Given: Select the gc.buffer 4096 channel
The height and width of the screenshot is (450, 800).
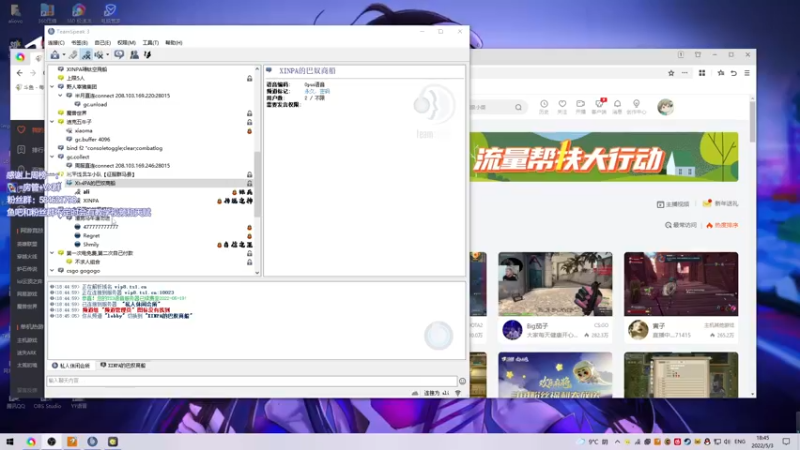Looking at the screenshot, I should point(92,139).
